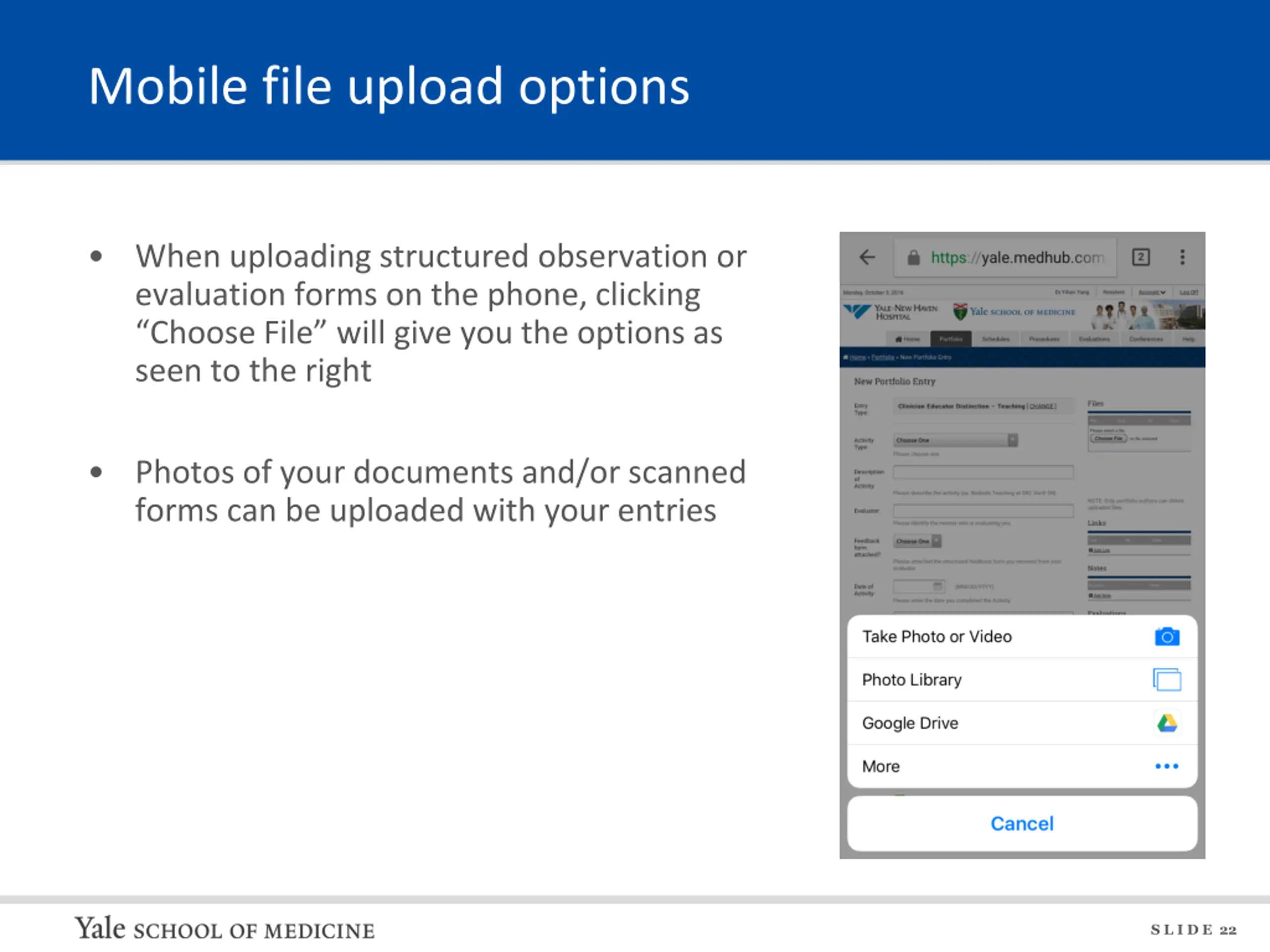Open the three-dot browser menu
The width and height of the screenshot is (1270, 952).
pos(1182,257)
